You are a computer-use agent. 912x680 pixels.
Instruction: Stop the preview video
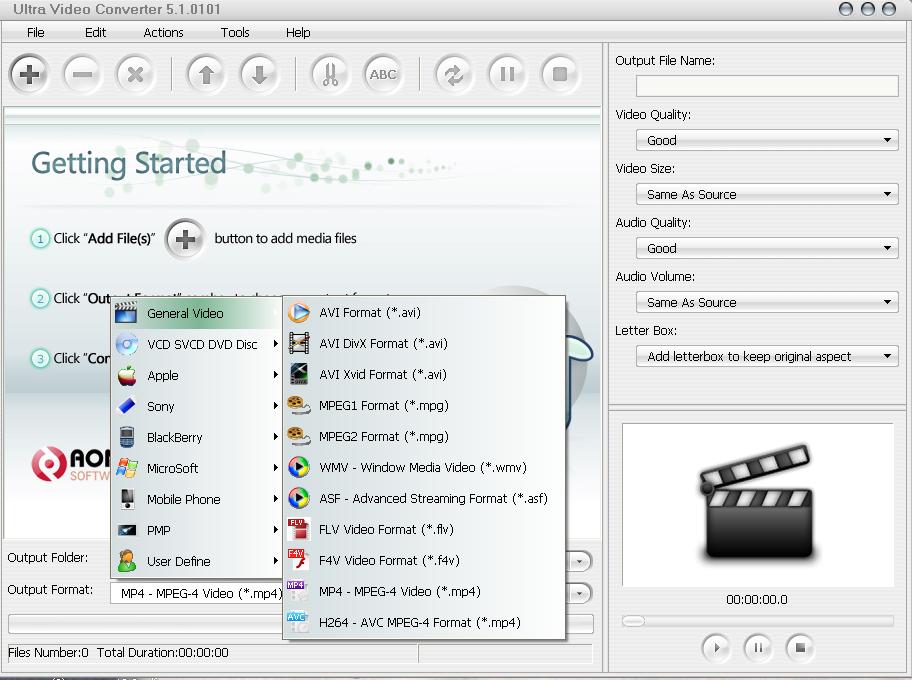(800, 647)
